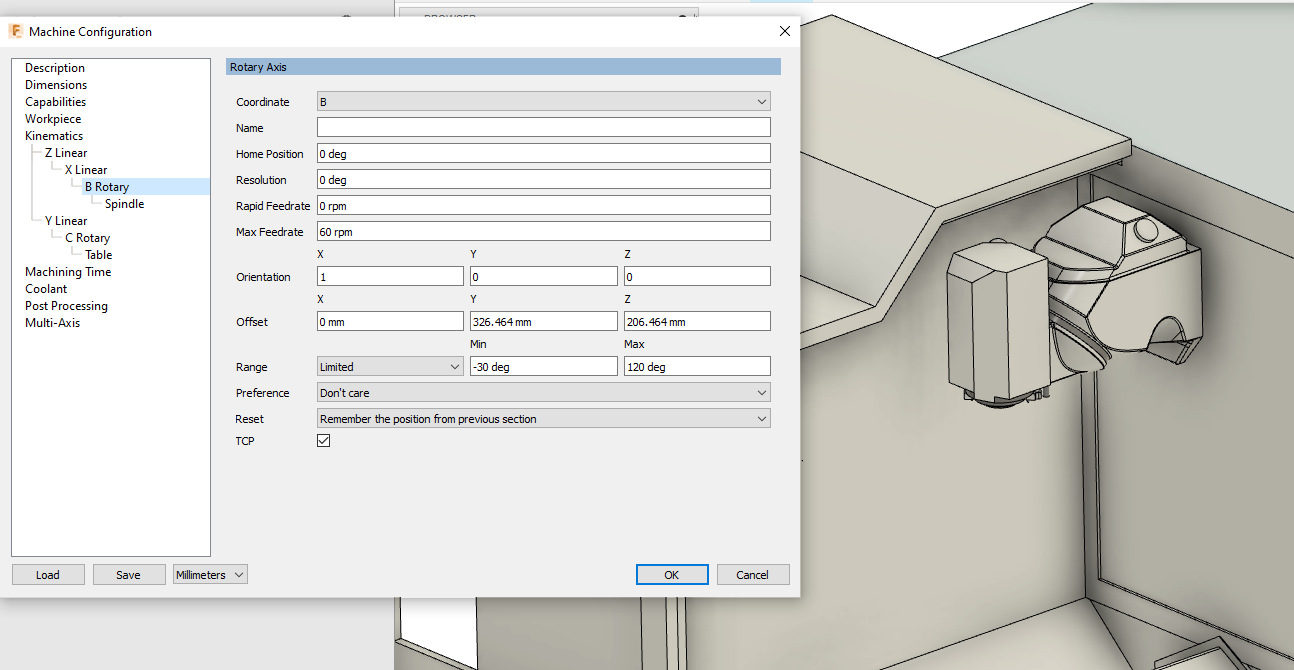Select Kinematics in the tree

(54, 136)
